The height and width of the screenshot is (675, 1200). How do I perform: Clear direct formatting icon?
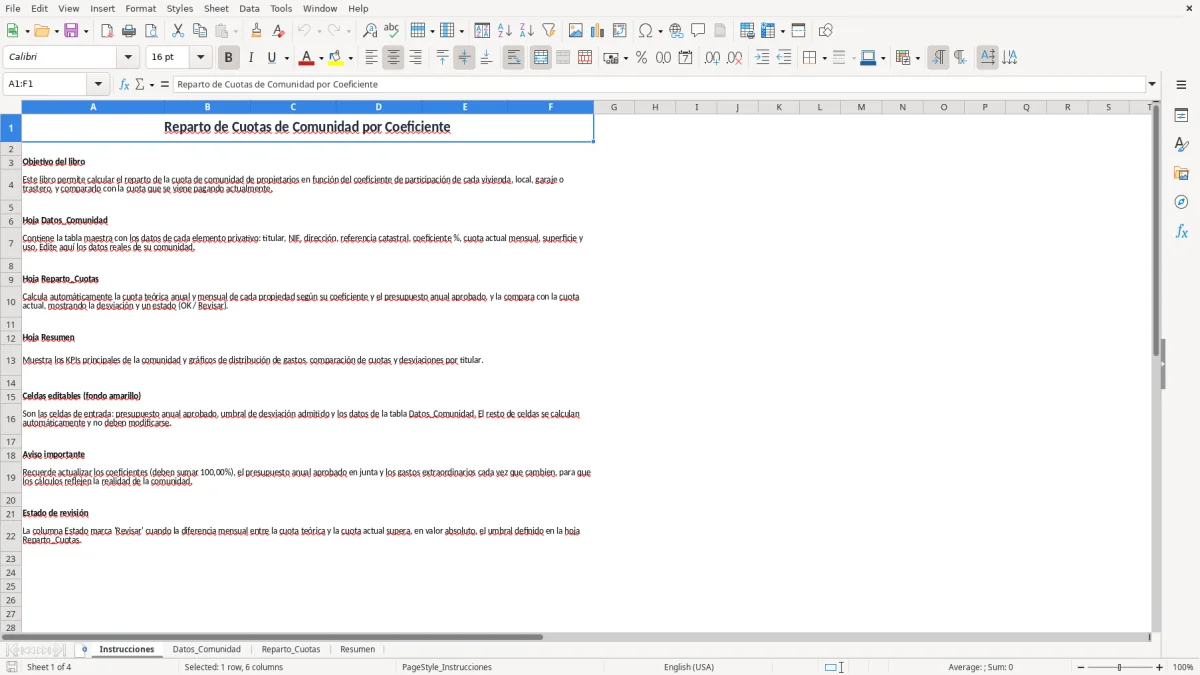(278, 31)
